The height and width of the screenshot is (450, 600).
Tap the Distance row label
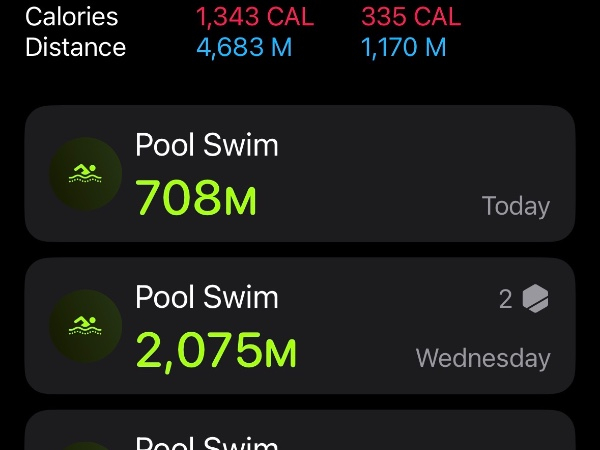(75, 47)
